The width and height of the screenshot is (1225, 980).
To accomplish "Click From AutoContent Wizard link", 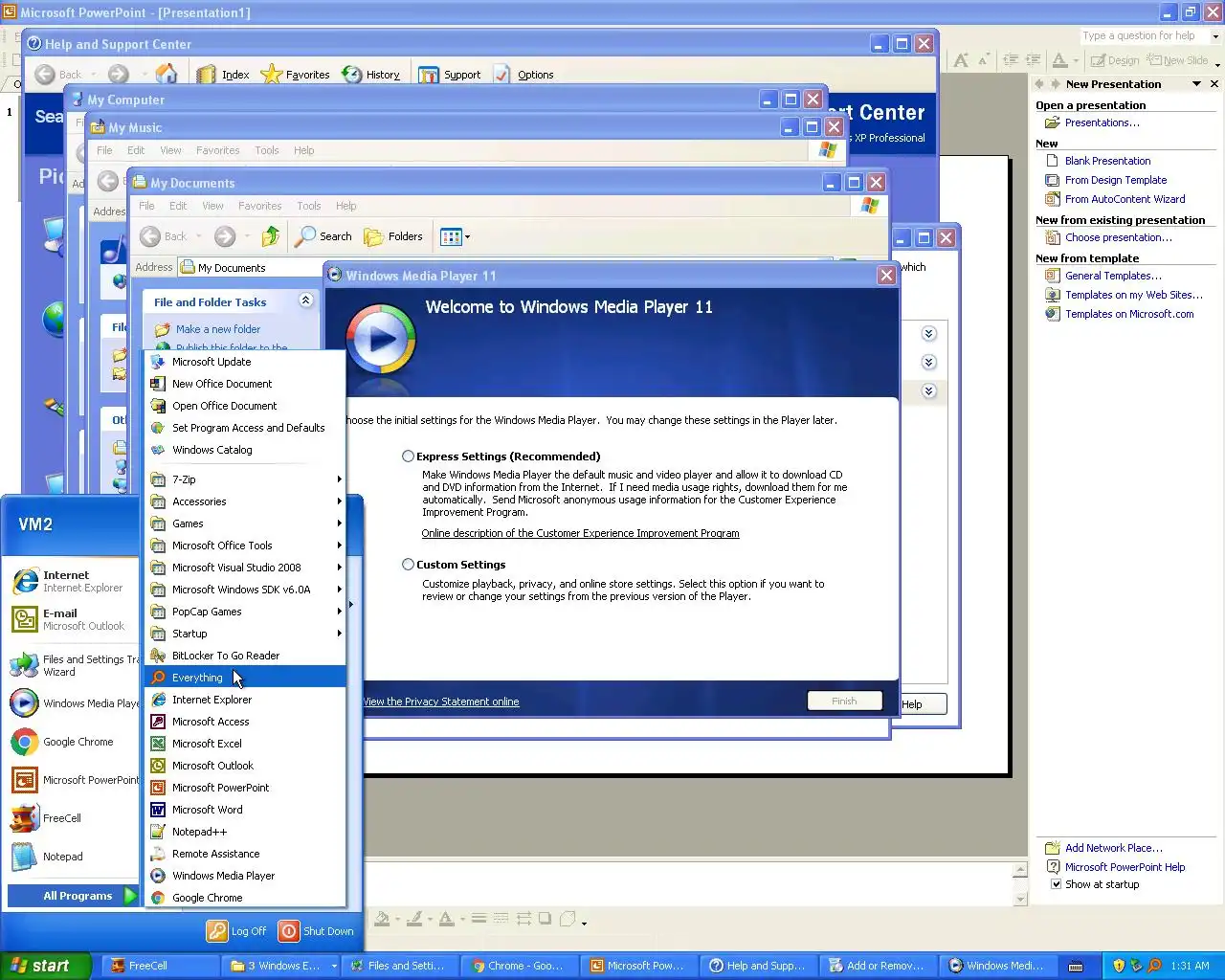I will pyautogui.click(x=1125, y=199).
